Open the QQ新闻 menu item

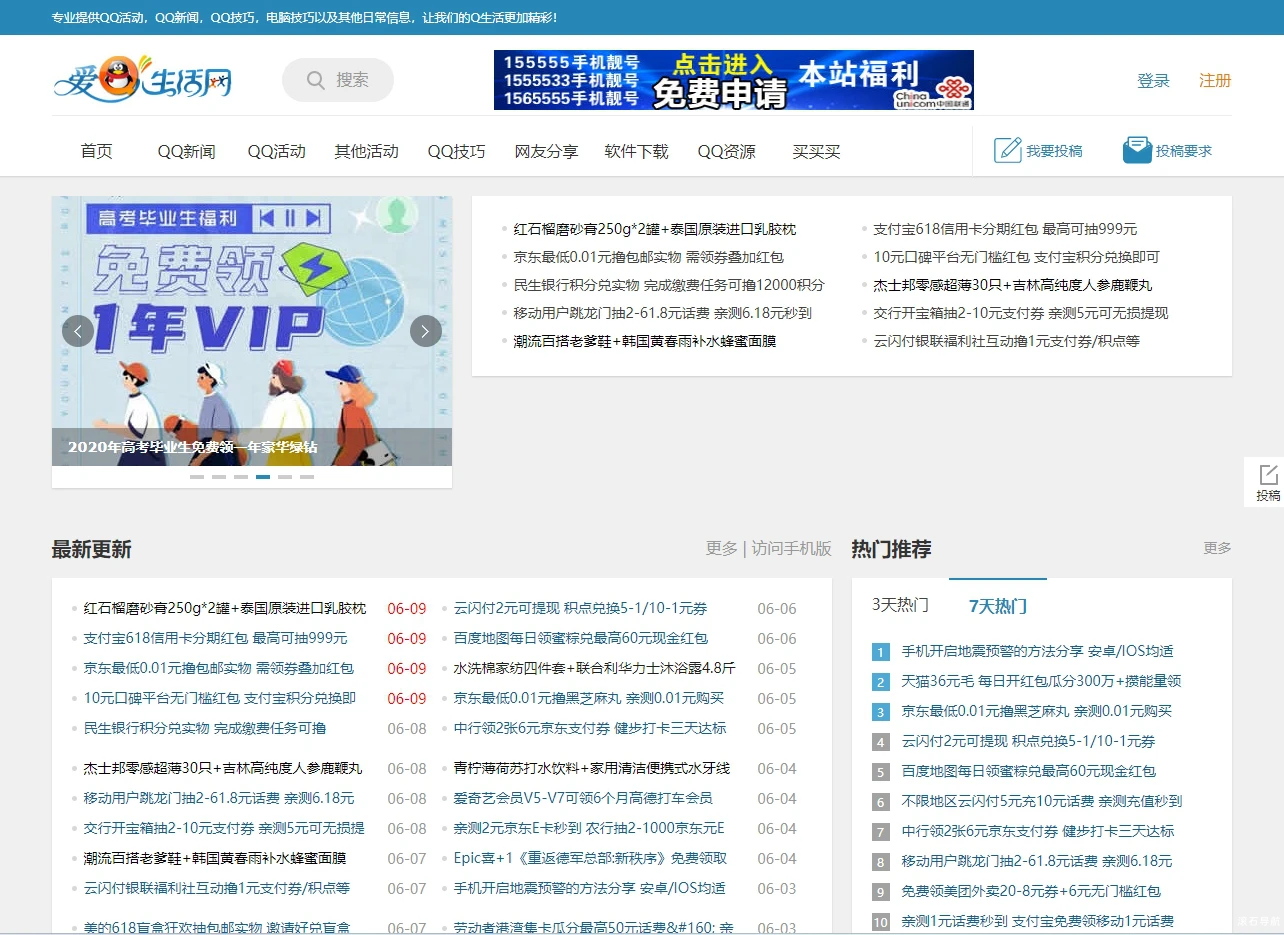tap(186, 152)
